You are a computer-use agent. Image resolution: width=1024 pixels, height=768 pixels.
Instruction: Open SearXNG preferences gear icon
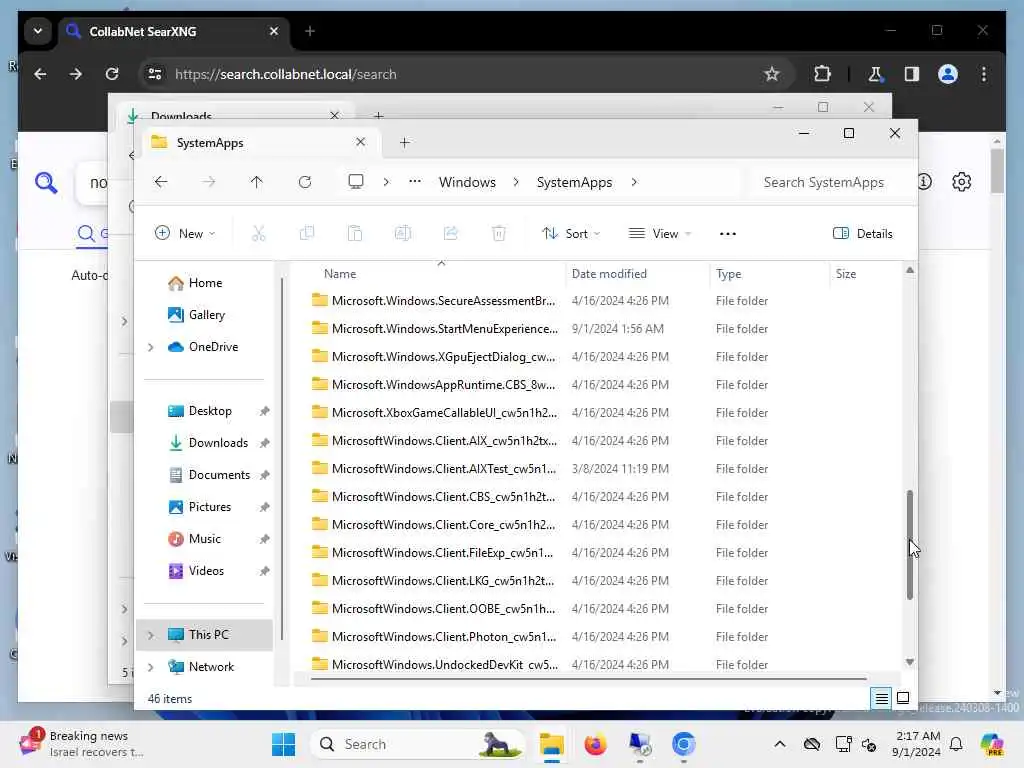click(x=961, y=182)
